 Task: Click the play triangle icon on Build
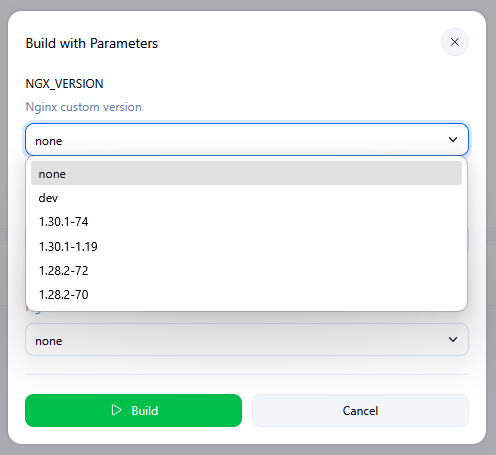click(116, 410)
